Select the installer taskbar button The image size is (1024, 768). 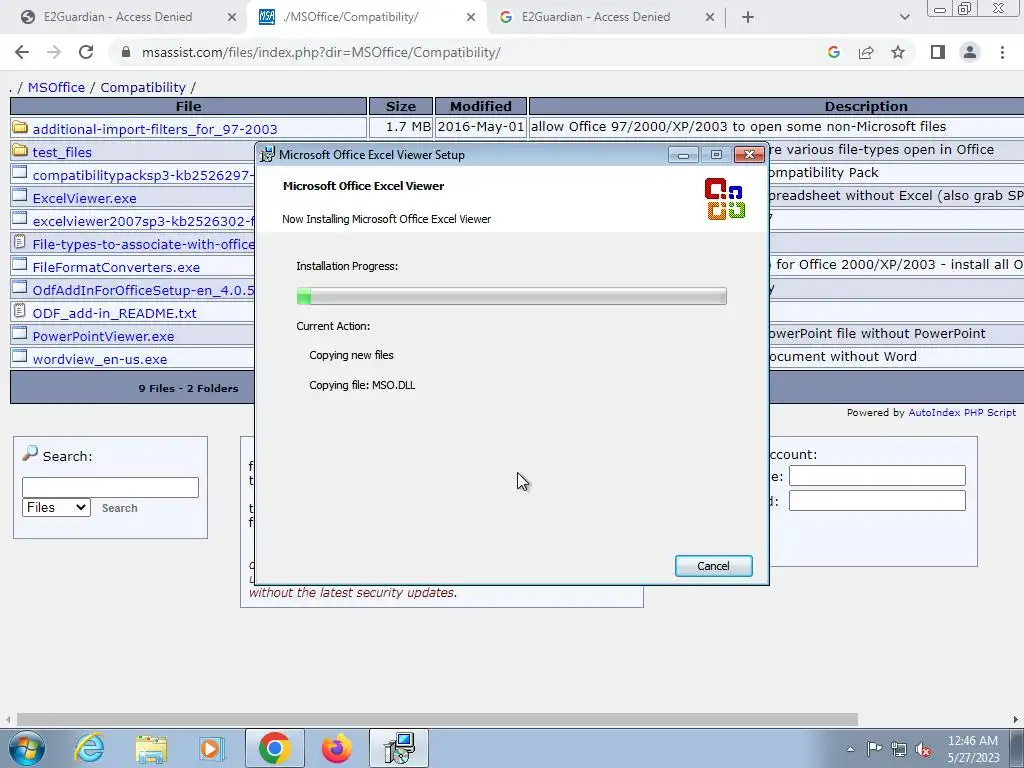(x=399, y=748)
